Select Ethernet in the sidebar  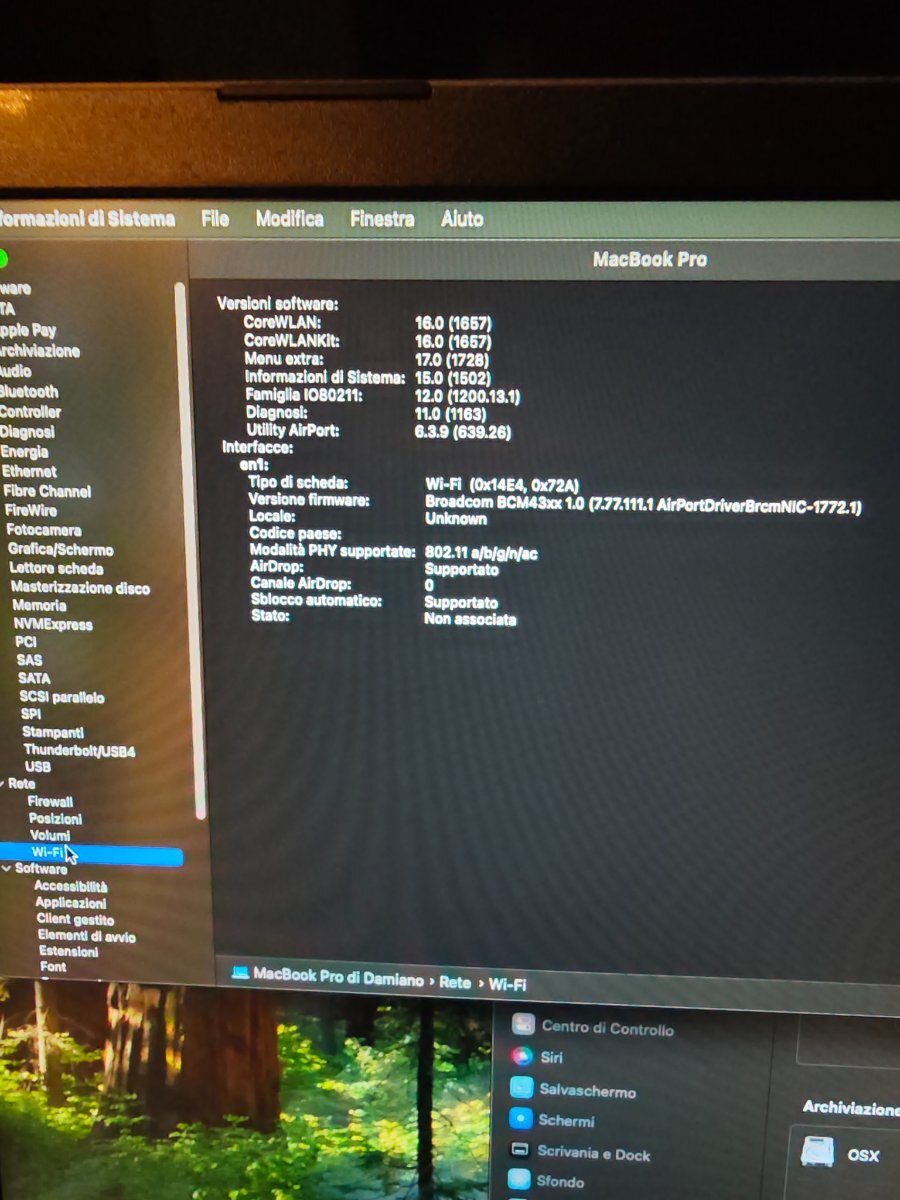coord(29,471)
